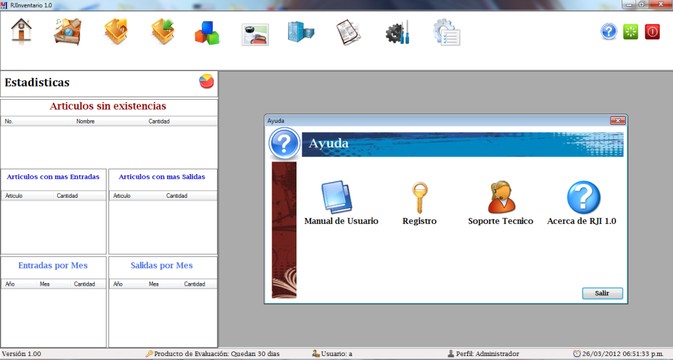Image resolution: width=673 pixels, height=360 pixels.
Task: Click Producto de Evaluación status text
Action: (x=217, y=354)
